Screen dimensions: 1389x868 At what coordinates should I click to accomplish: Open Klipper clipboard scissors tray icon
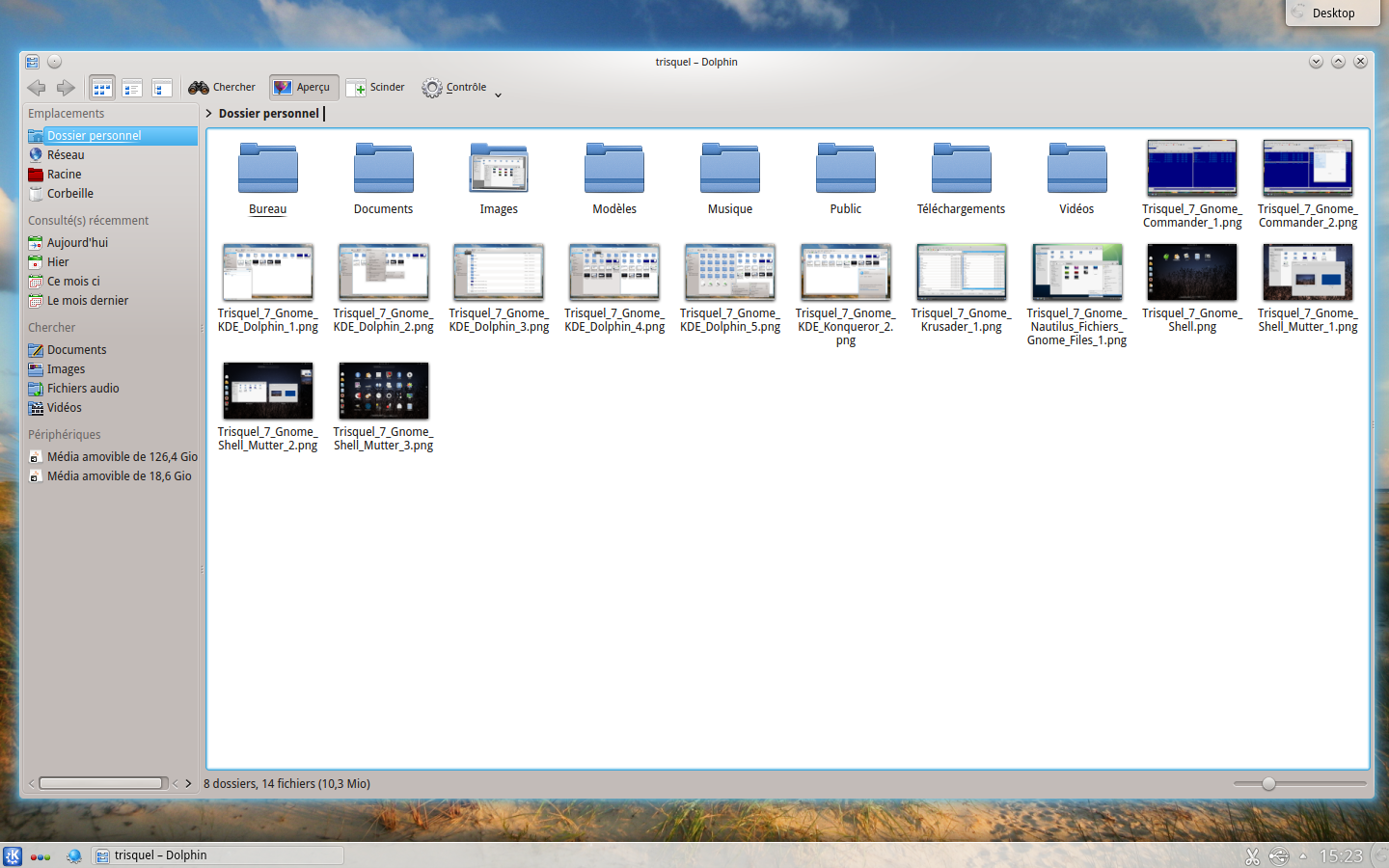pos(1252,855)
